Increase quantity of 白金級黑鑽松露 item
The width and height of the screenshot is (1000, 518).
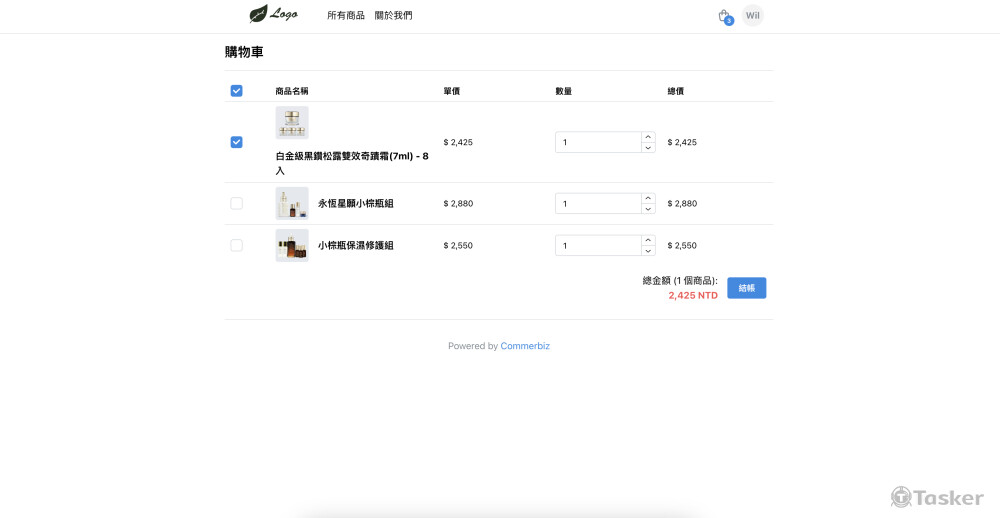[x=648, y=137]
